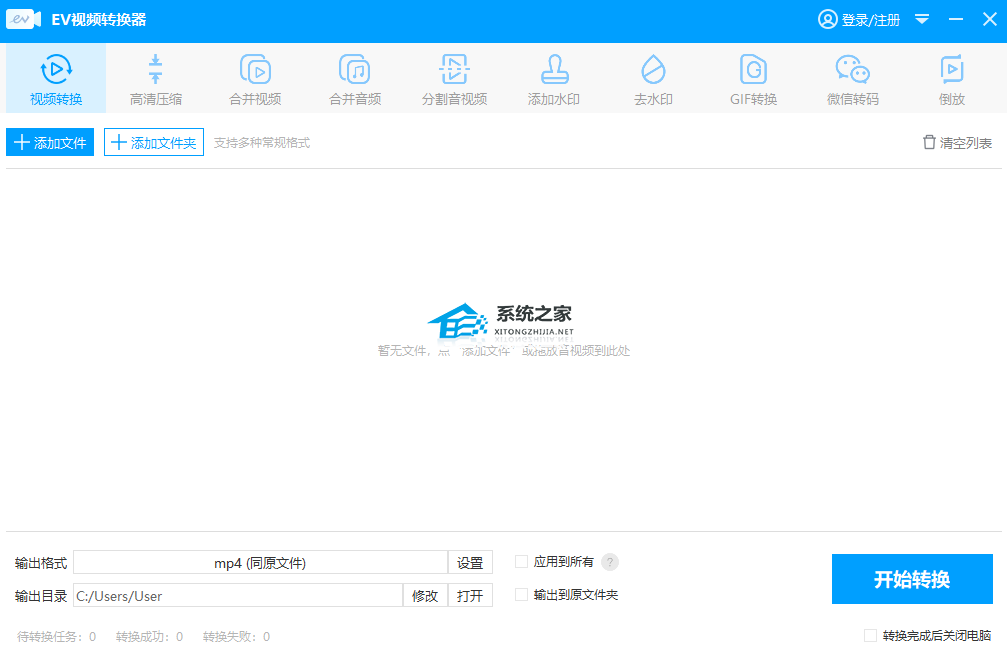Viewport: 1007px width, 651px height.
Task: Open the 高清压缩 HD compress tool
Action: (x=155, y=78)
